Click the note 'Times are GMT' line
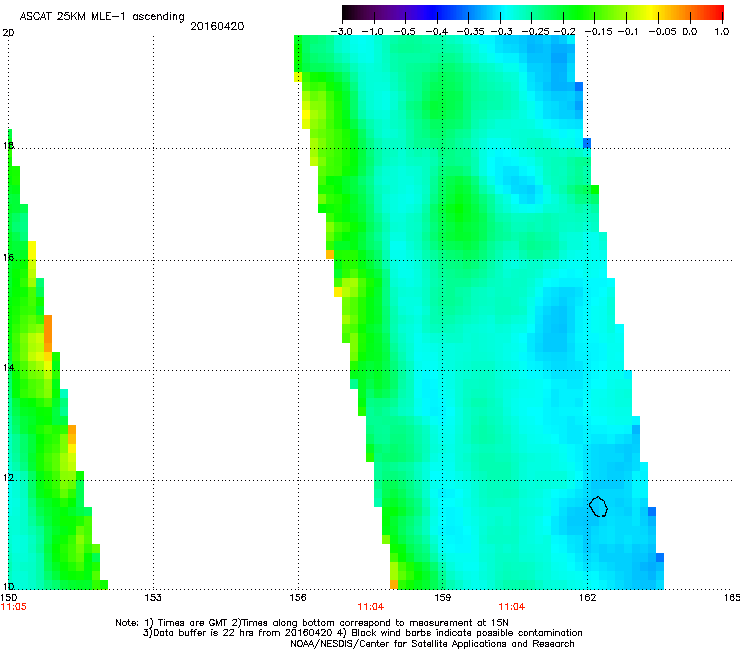This screenshot has width=740, height=650. [x=312, y=623]
